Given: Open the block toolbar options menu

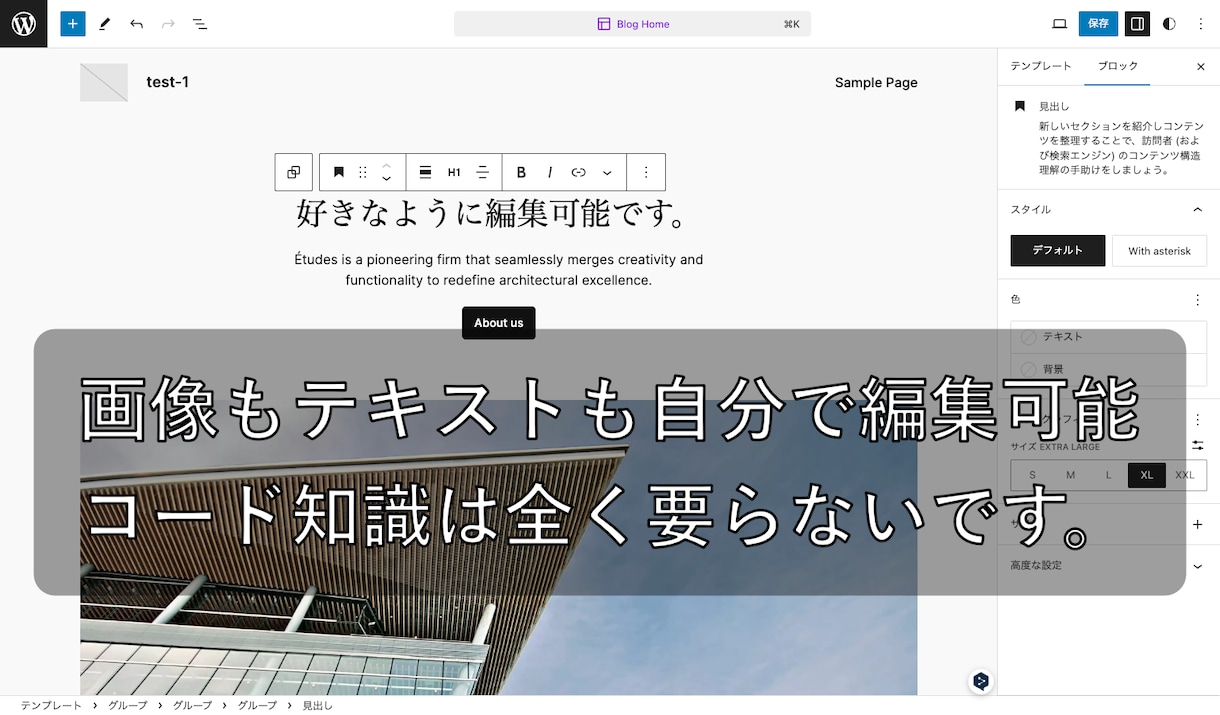Looking at the screenshot, I should [646, 172].
